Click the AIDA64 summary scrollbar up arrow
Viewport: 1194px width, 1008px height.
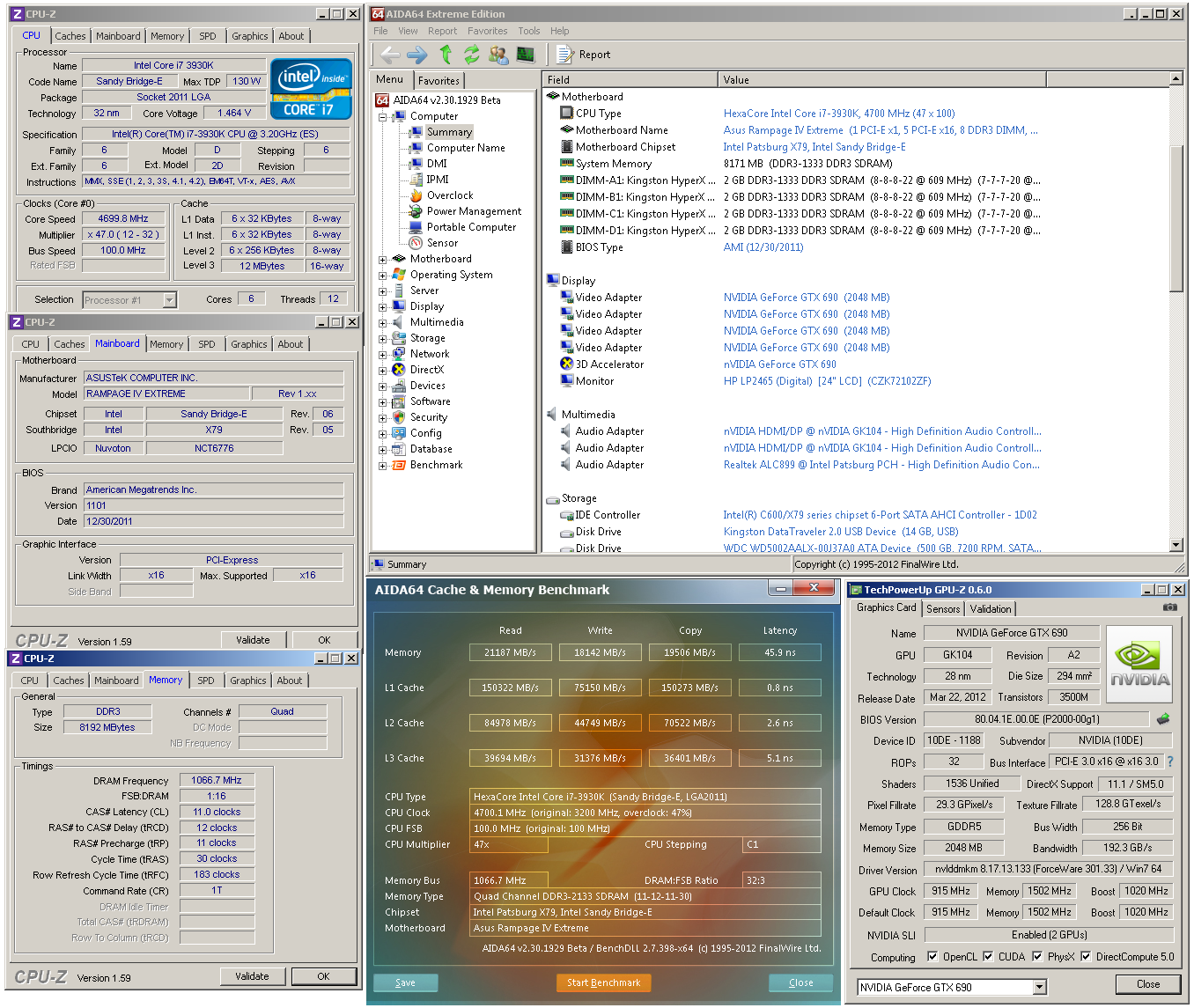click(1176, 79)
